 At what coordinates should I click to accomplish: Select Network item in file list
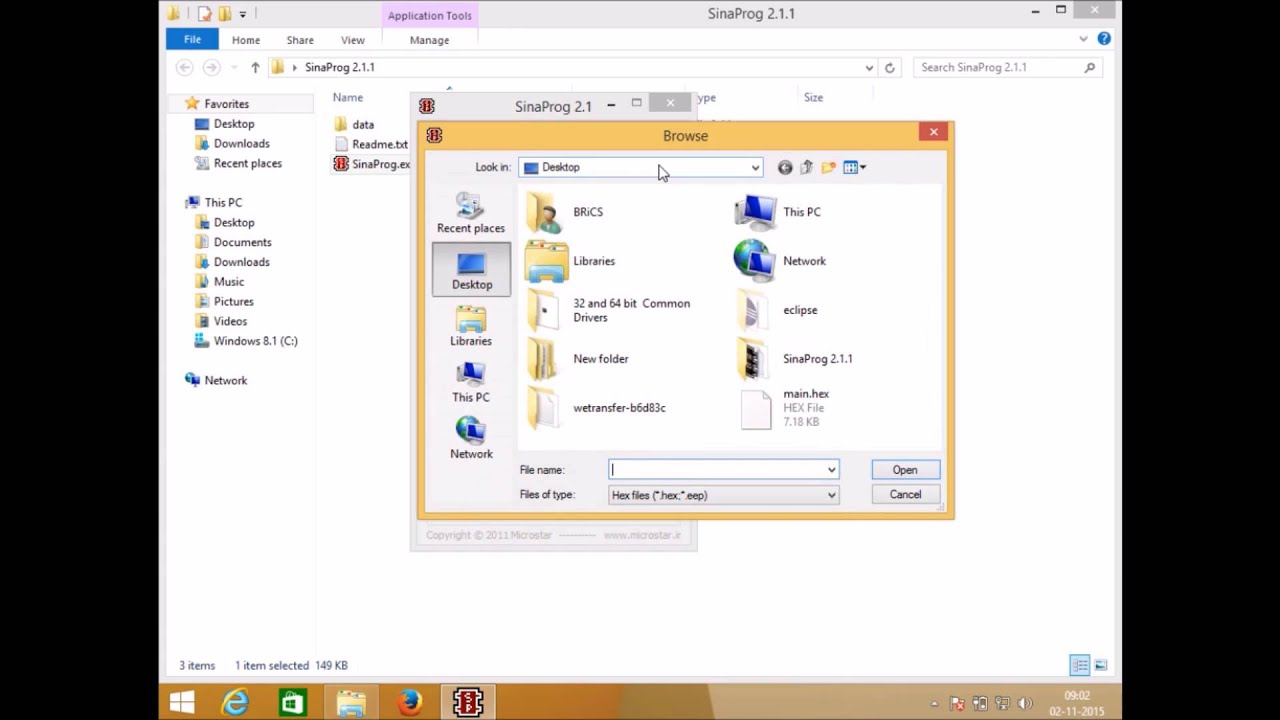pyautogui.click(x=780, y=261)
